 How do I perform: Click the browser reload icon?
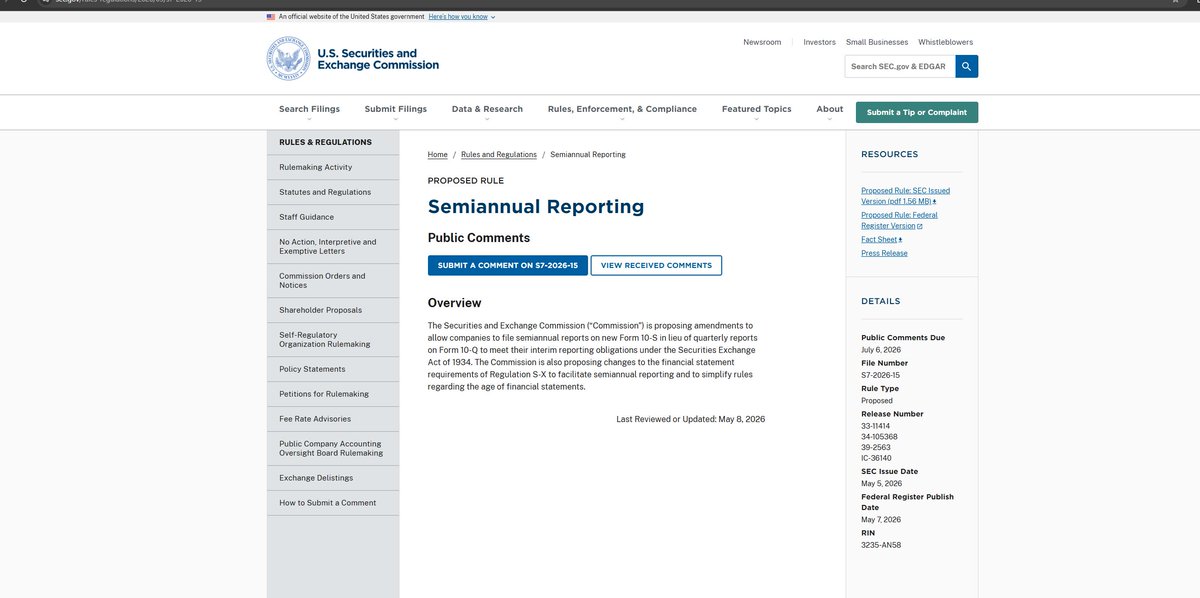point(23,3)
